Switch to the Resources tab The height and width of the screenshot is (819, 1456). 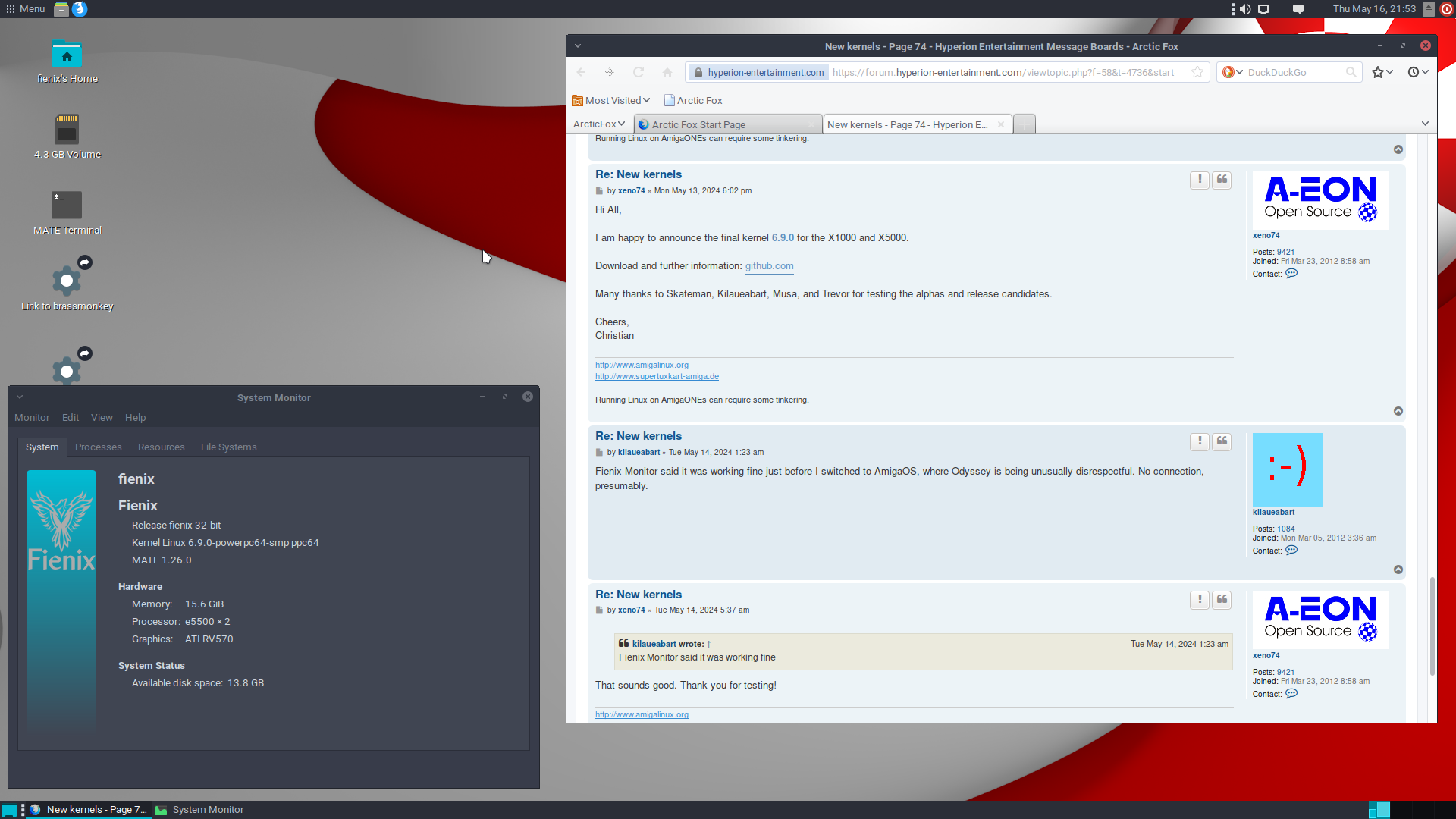(x=162, y=447)
